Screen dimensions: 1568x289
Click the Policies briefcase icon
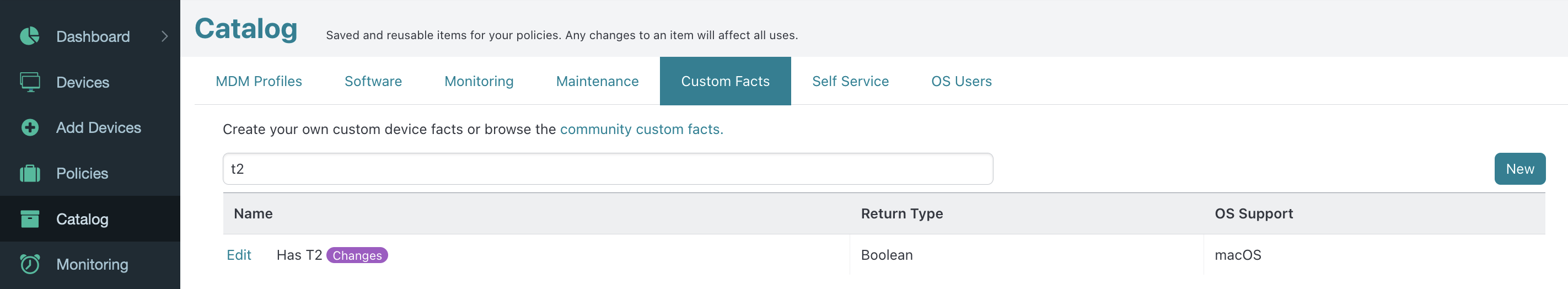click(30, 173)
